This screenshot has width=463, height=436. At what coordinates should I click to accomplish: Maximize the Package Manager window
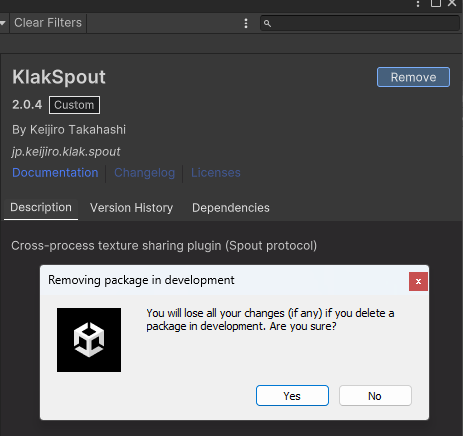pos(436,3)
